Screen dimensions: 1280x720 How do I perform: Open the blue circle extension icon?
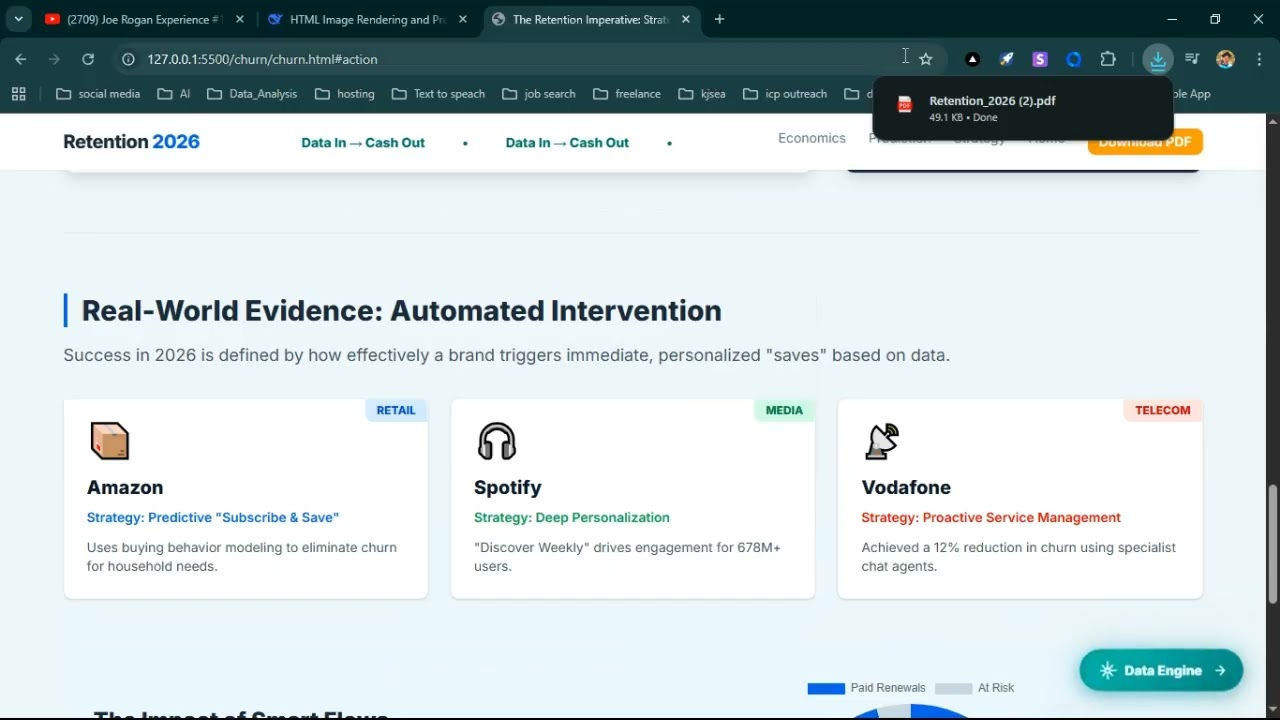coord(1074,59)
